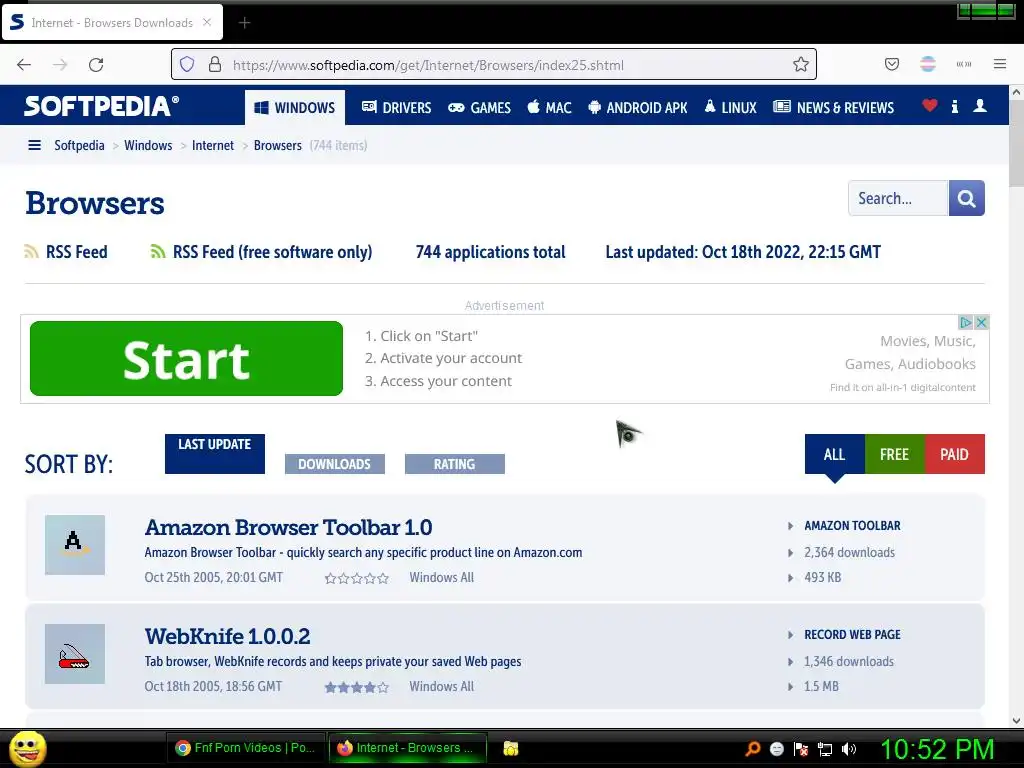The image size is (1024, 768).
Task: Open the smiley start menu button
Action: tap(27, 748)
